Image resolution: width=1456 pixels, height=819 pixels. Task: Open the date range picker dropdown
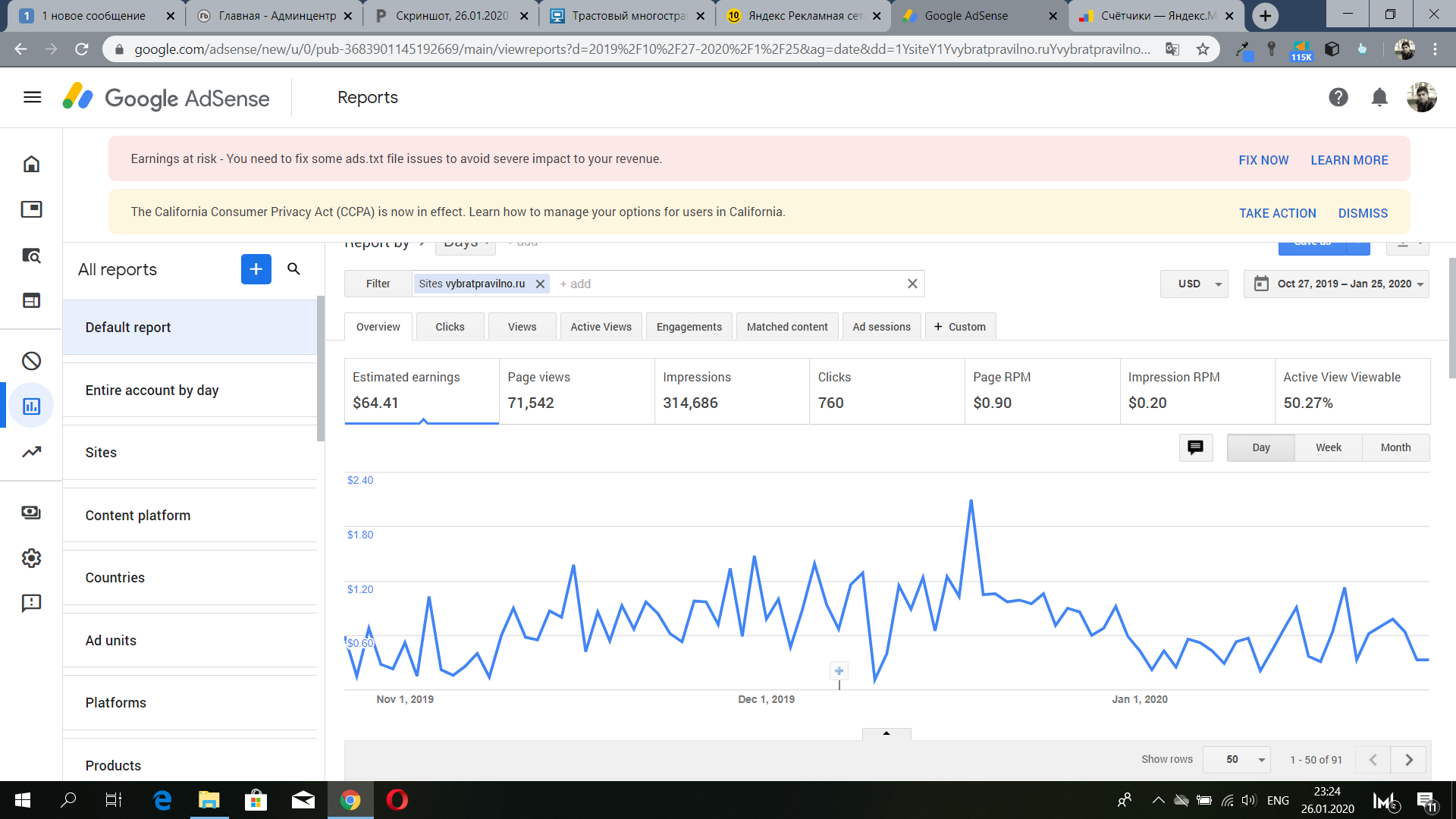(x=1336, y=284)
